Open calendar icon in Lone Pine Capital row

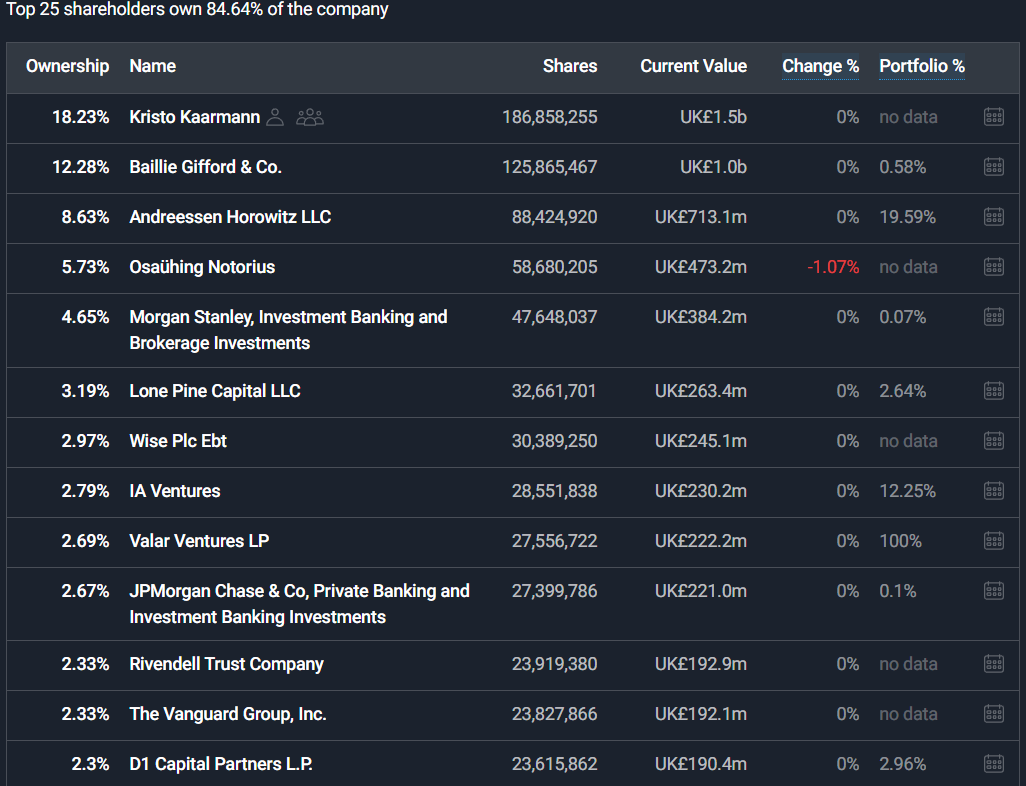tap(994, 391)
